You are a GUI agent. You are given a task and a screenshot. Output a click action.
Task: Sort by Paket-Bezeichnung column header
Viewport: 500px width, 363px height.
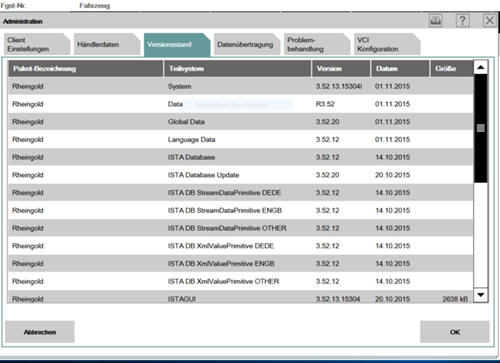click(x=86, y=69)
